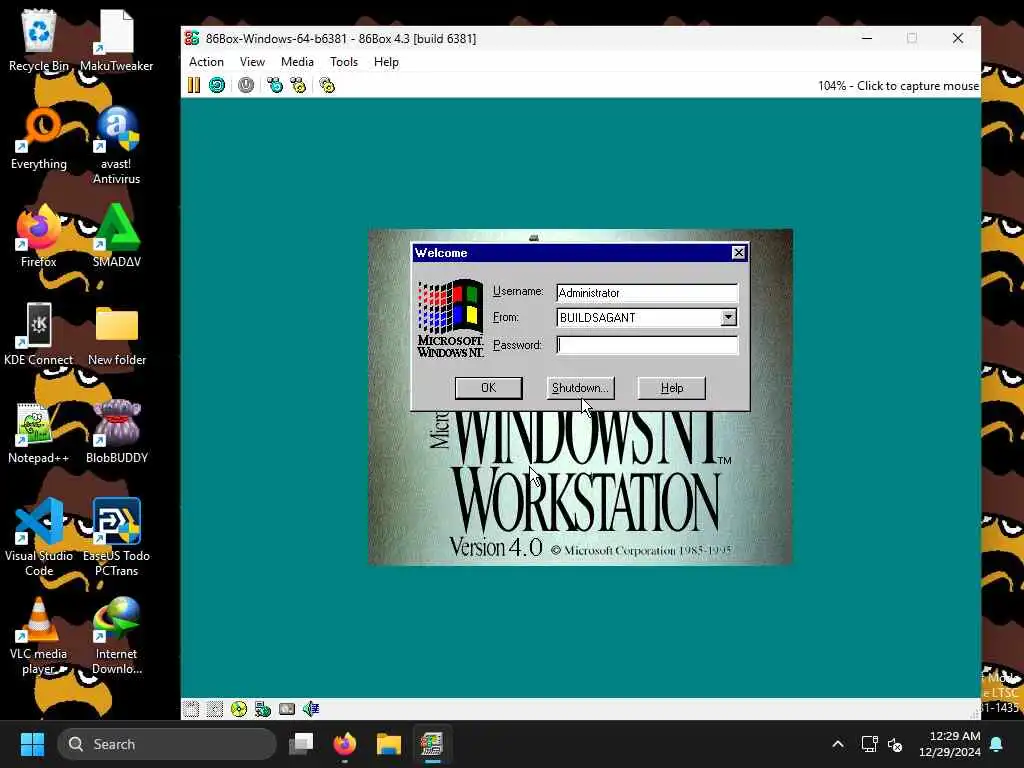This screenshot has height=768, width=1024.
Task: Open Everything search desktop icon
Action: pos(39,138)
